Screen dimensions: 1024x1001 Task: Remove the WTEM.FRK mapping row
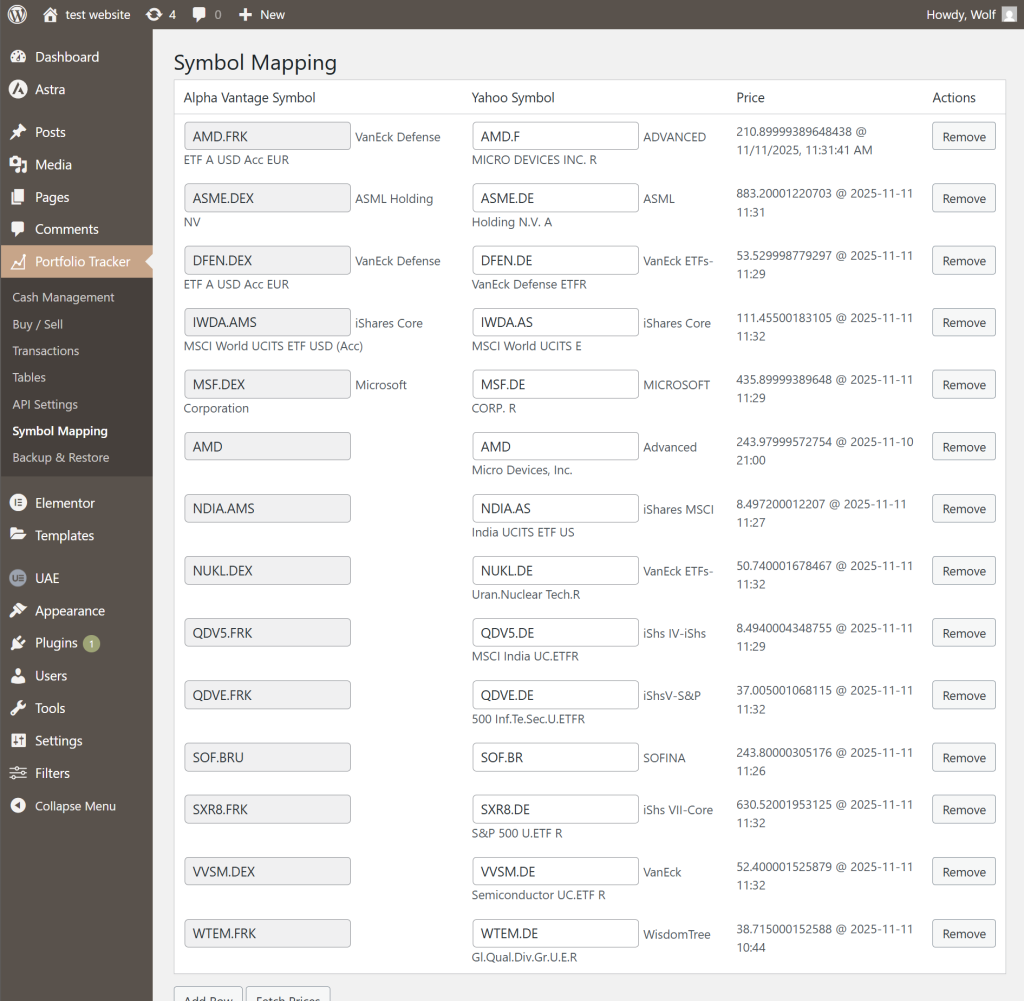pos(963,933)
